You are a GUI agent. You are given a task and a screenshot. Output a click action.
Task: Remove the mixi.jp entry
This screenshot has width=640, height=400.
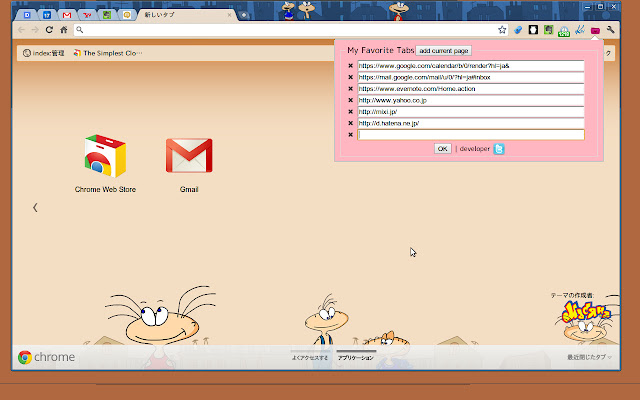point(350,111)
